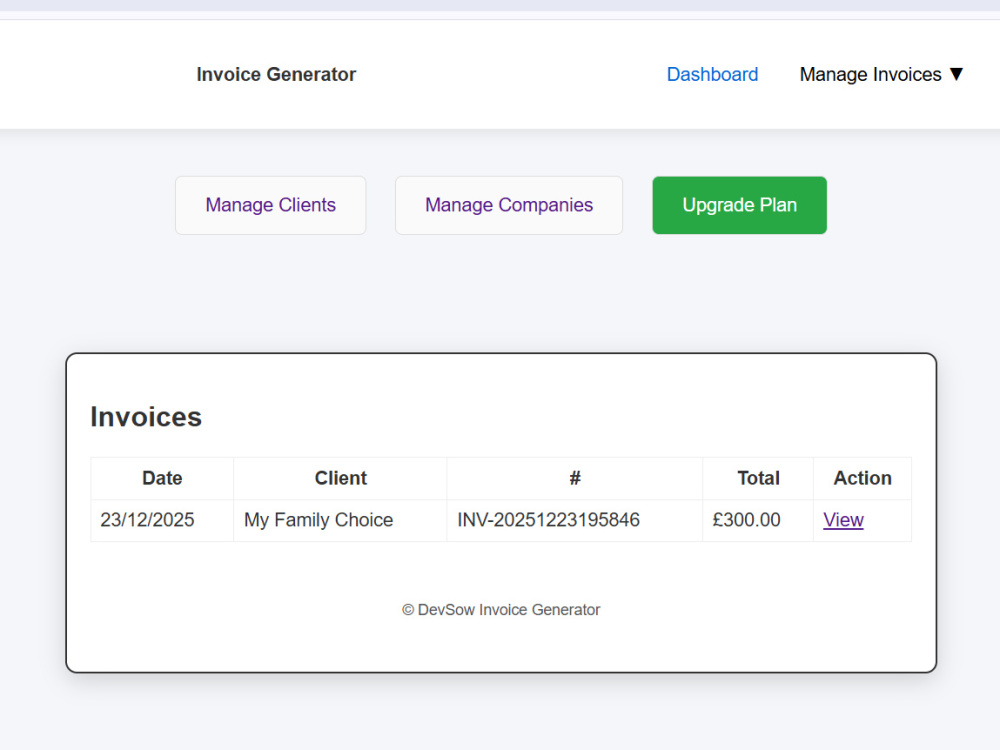The image size is (1000, 750).
Task: Click the Total column header
Action: click(x=758, y=478)
